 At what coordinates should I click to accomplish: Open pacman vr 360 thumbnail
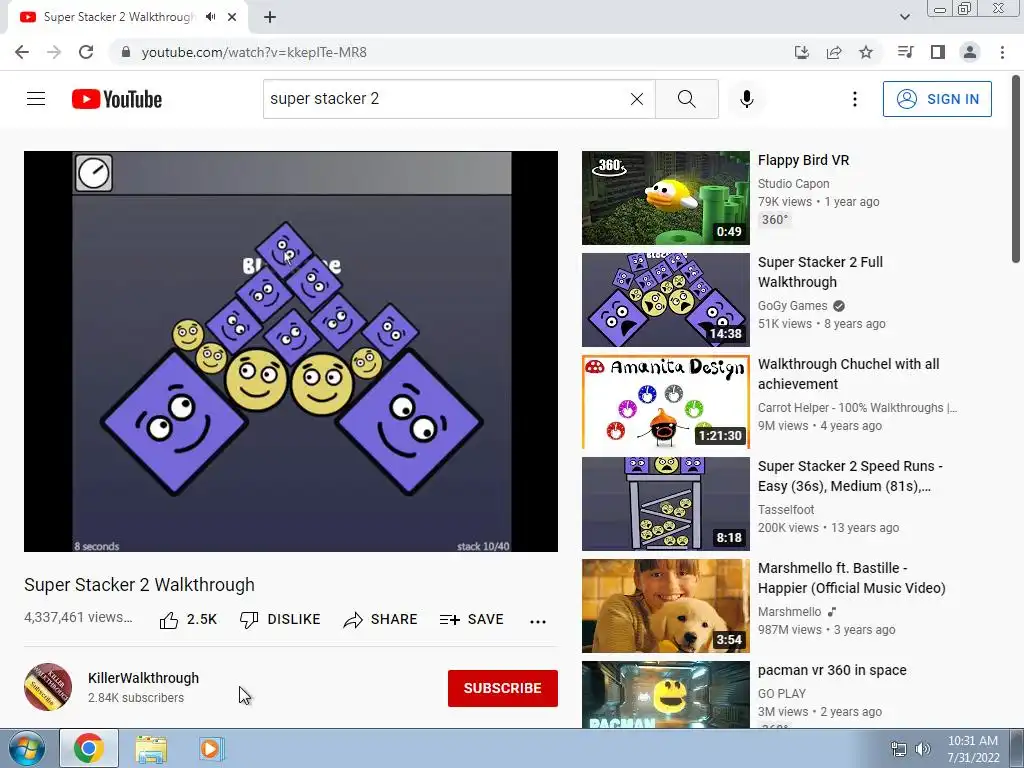click(x=665, y=695)
